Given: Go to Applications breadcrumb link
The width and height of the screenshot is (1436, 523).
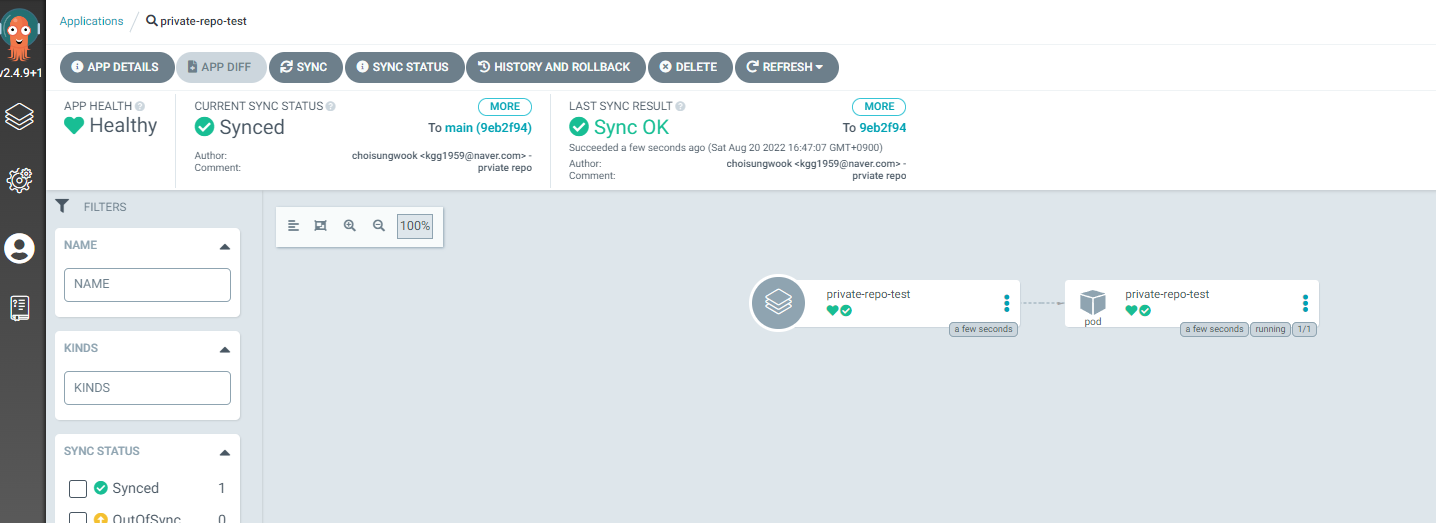Looking at the screenshot, I should coord(92,21).
